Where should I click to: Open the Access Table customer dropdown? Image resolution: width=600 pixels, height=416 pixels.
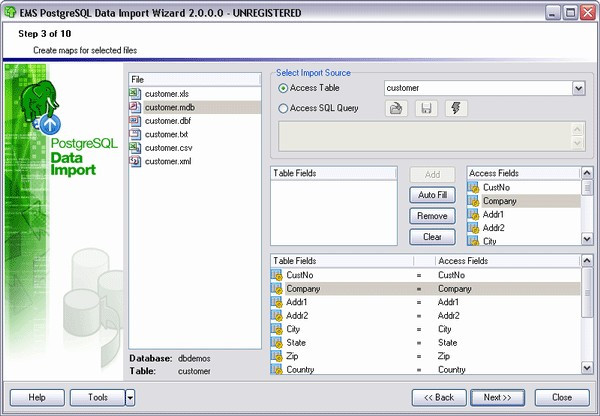(579, 88)
